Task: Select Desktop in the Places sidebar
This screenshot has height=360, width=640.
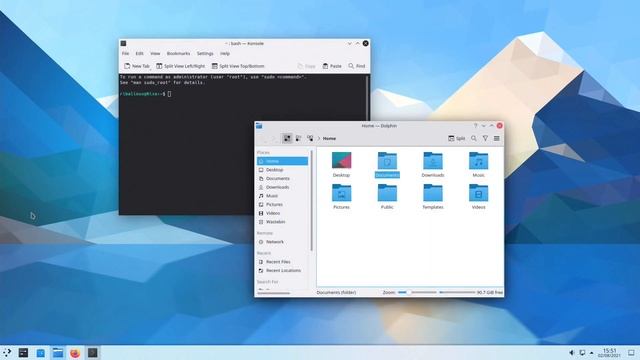Action: pyautogui.click(x=282, y=170)
